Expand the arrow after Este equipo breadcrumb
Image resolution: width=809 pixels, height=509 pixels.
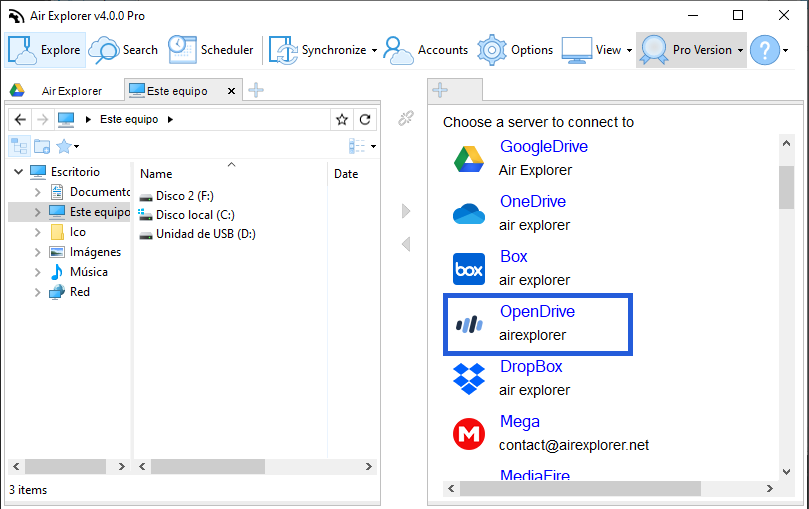click(x=170, y=120)
